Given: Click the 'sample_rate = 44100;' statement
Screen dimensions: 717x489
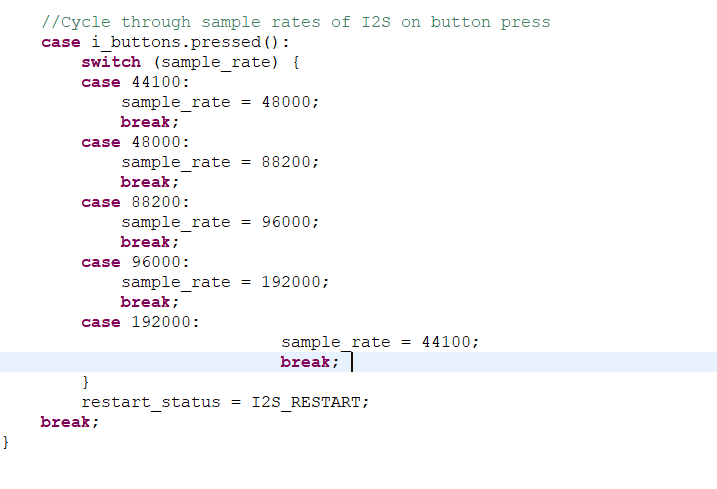Looking at the screenshot, I should [380, 342].
